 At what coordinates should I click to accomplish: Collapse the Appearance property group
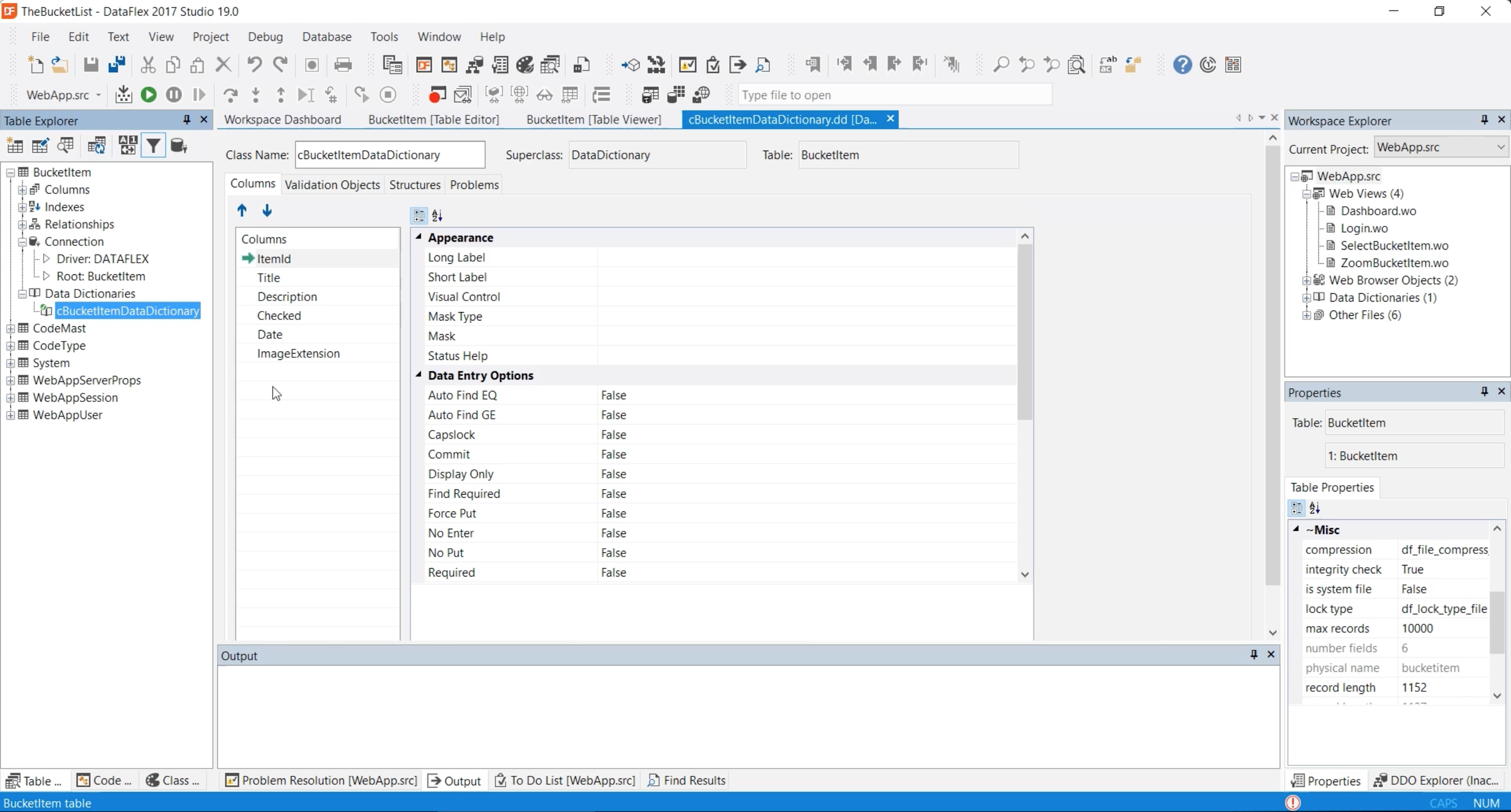(419, 237)
